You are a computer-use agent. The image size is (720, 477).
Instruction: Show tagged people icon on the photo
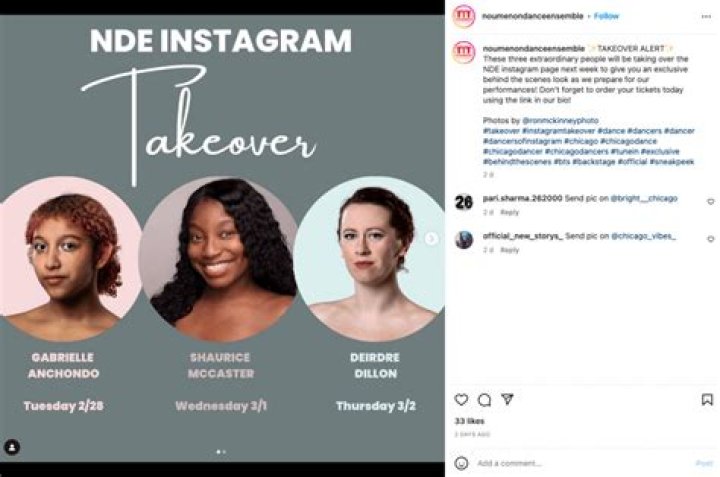point(12,447)
